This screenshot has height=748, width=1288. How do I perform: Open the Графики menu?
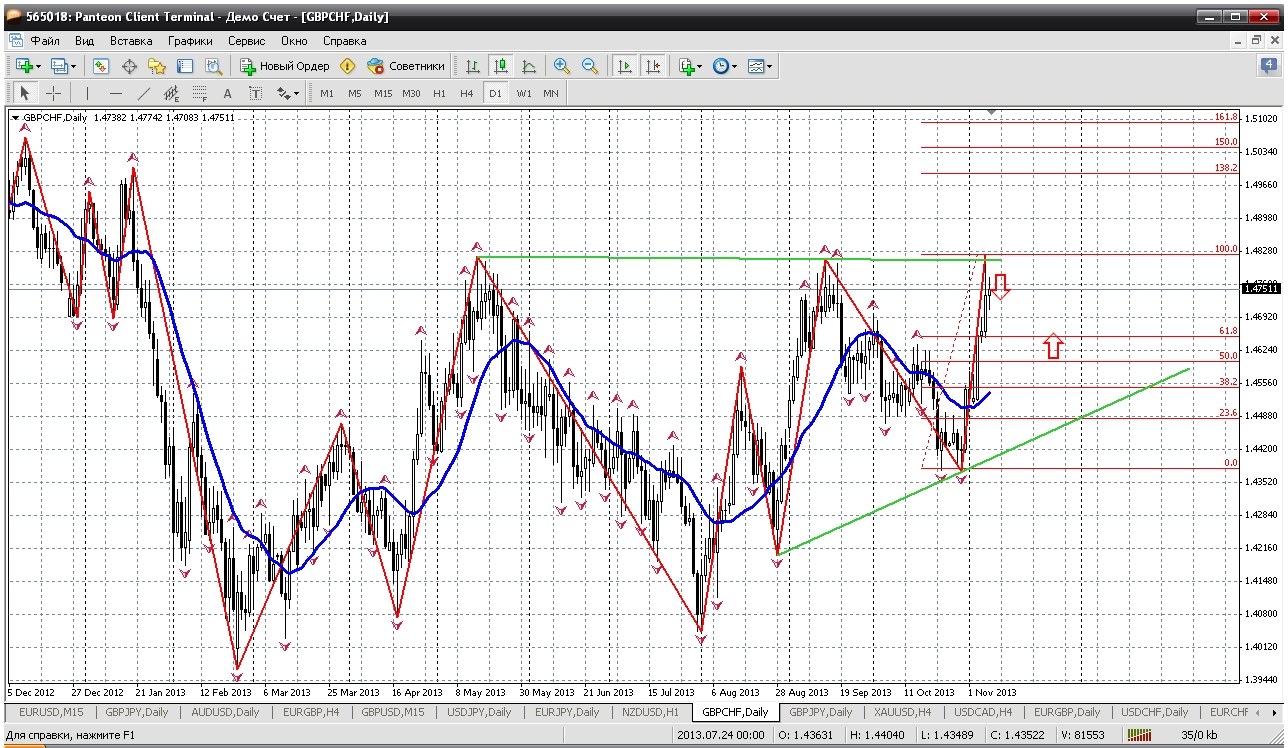(190, 41)
